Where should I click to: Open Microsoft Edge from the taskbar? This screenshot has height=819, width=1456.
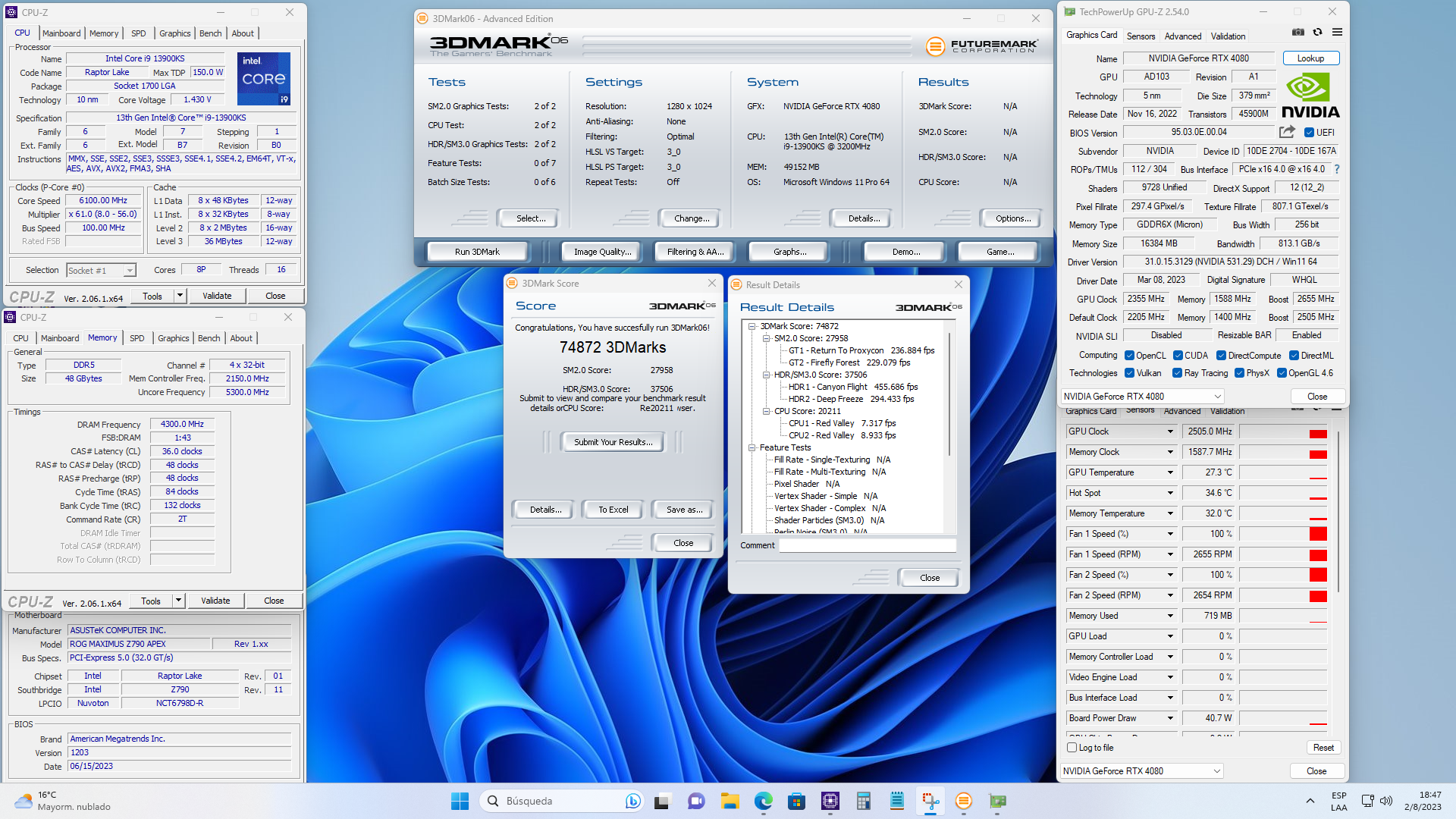coord(763,801)
